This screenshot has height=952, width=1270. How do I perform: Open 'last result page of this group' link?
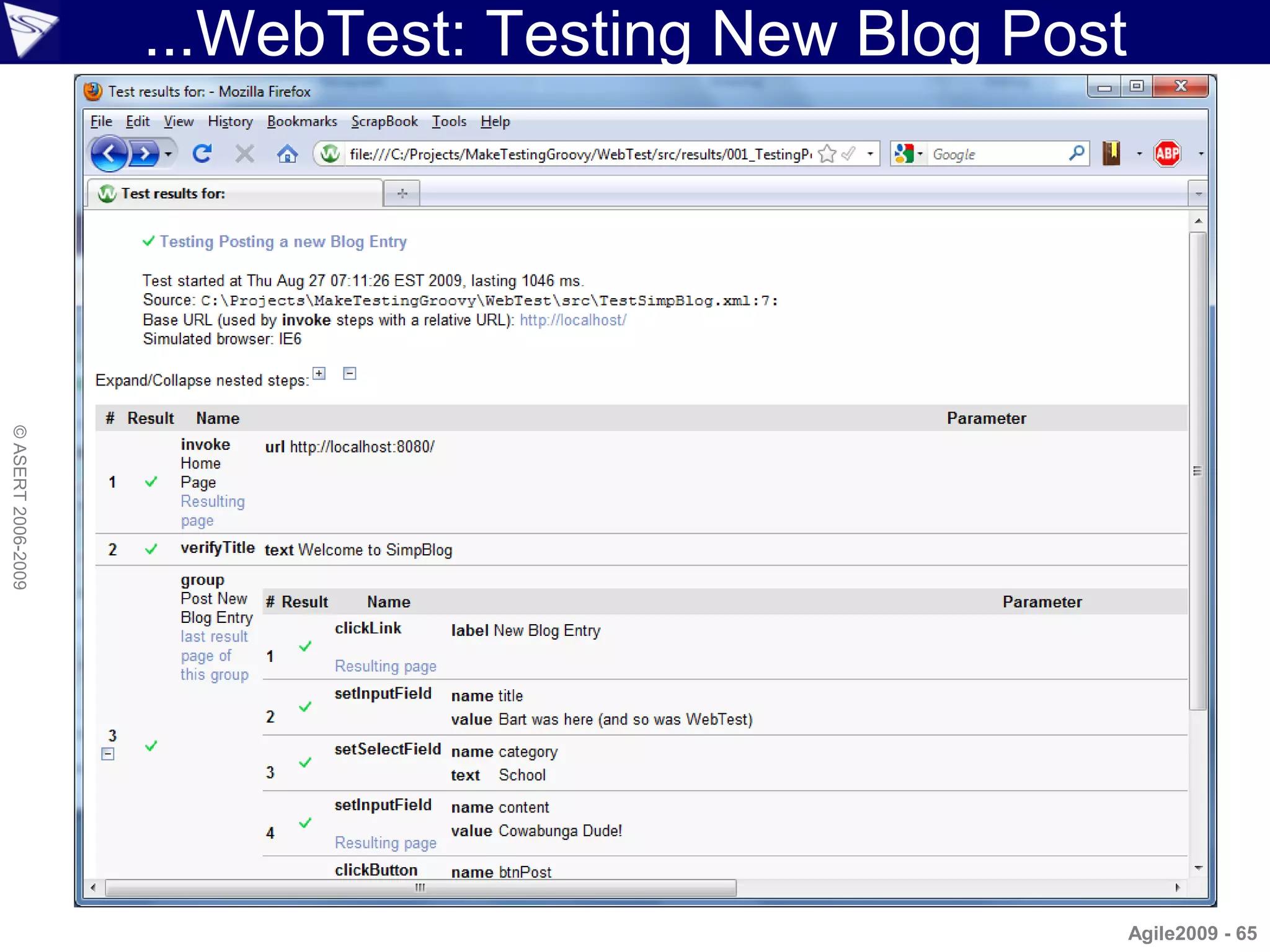click(x=215, y=656)
